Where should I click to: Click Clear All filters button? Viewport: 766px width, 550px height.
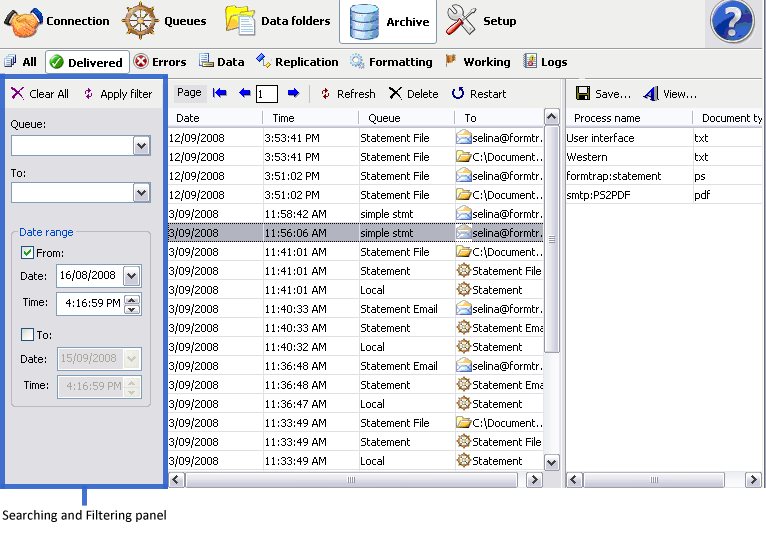click(40, 94)
